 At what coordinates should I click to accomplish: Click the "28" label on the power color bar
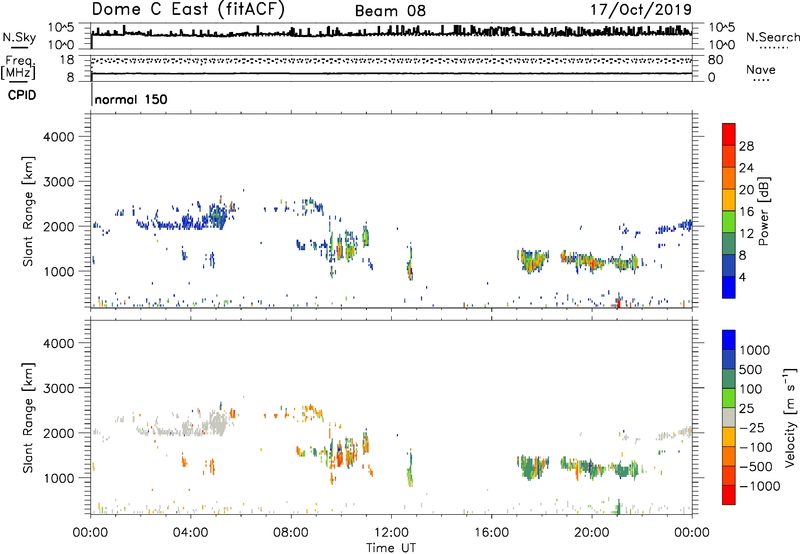pos(746,146)
